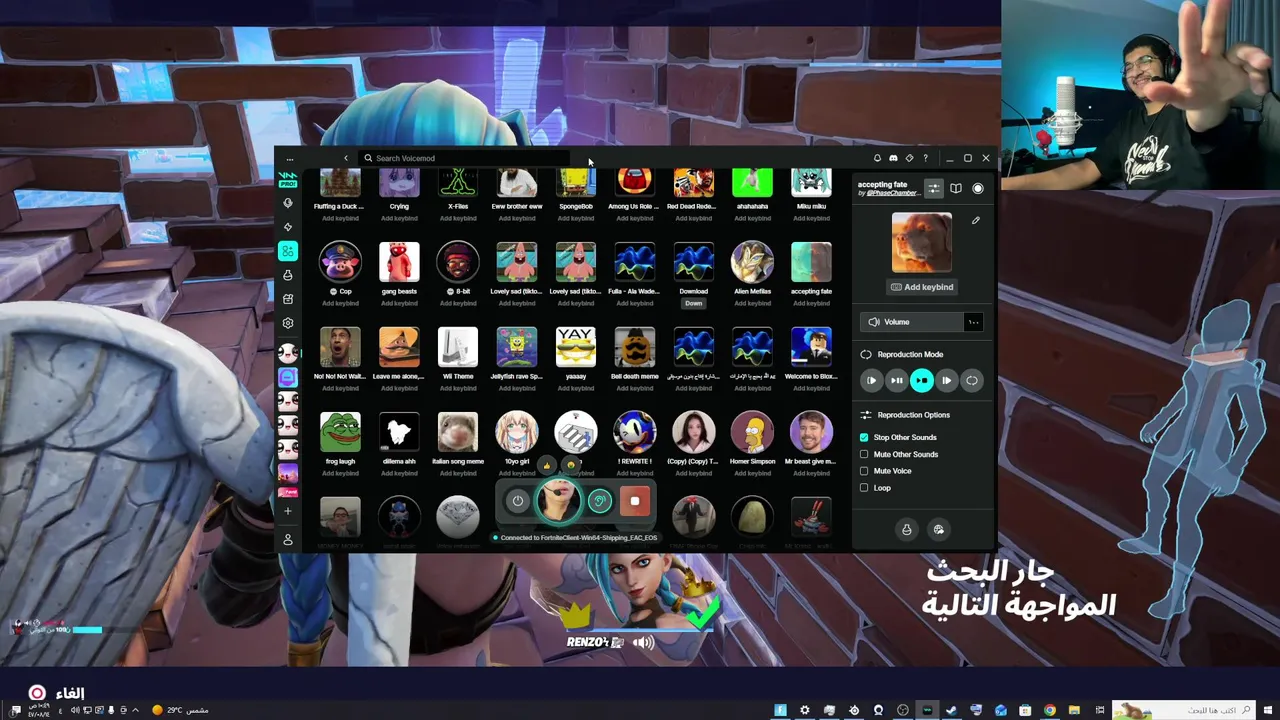The height and width of the screenshot is (720, 1280).
Task: Play the gang beasts sound
Action: pyautogui.click(x=399, y=262)
